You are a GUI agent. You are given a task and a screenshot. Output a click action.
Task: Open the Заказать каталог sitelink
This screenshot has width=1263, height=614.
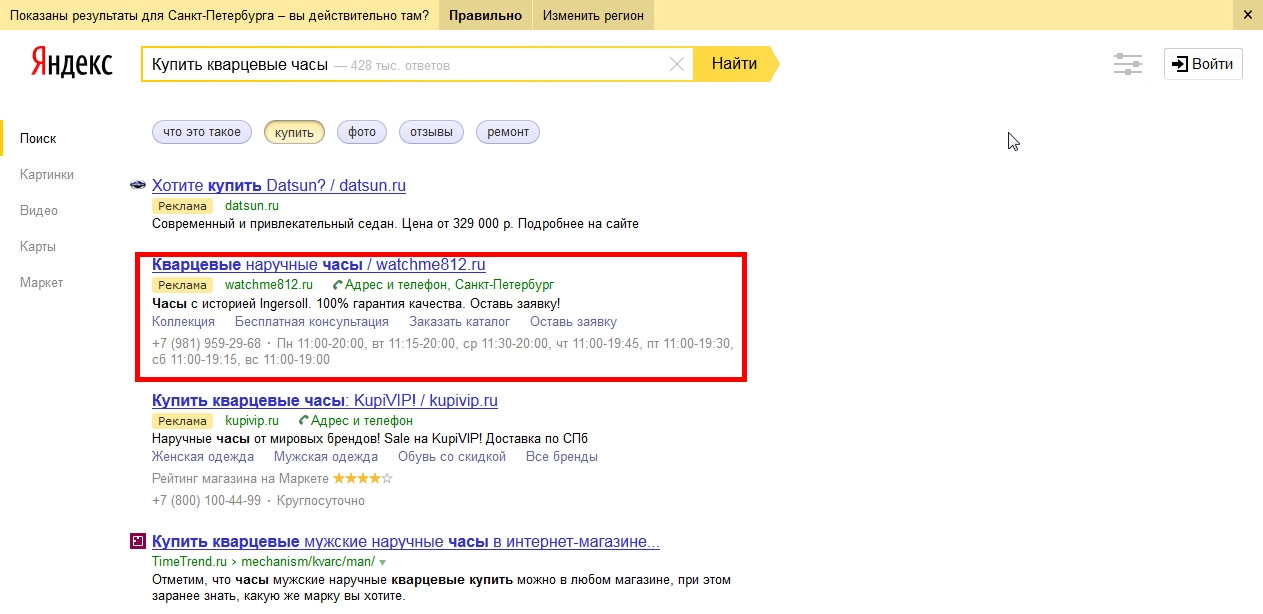click(x=460, y=322)
